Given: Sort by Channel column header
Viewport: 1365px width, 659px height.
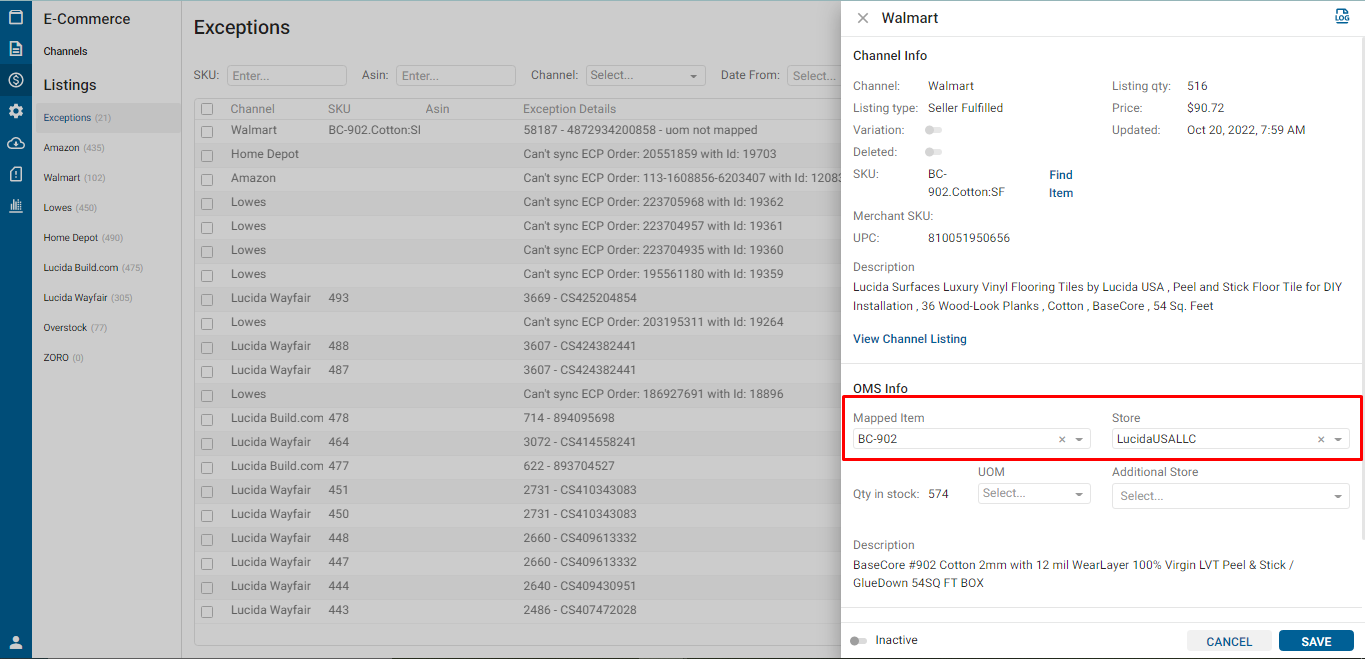Looking at the screenshot, I should tap(252, 109).
